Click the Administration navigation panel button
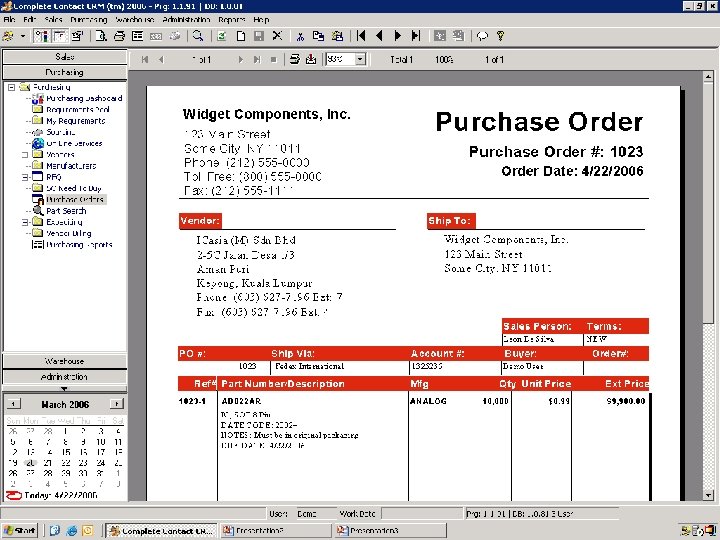 point(65,377)
